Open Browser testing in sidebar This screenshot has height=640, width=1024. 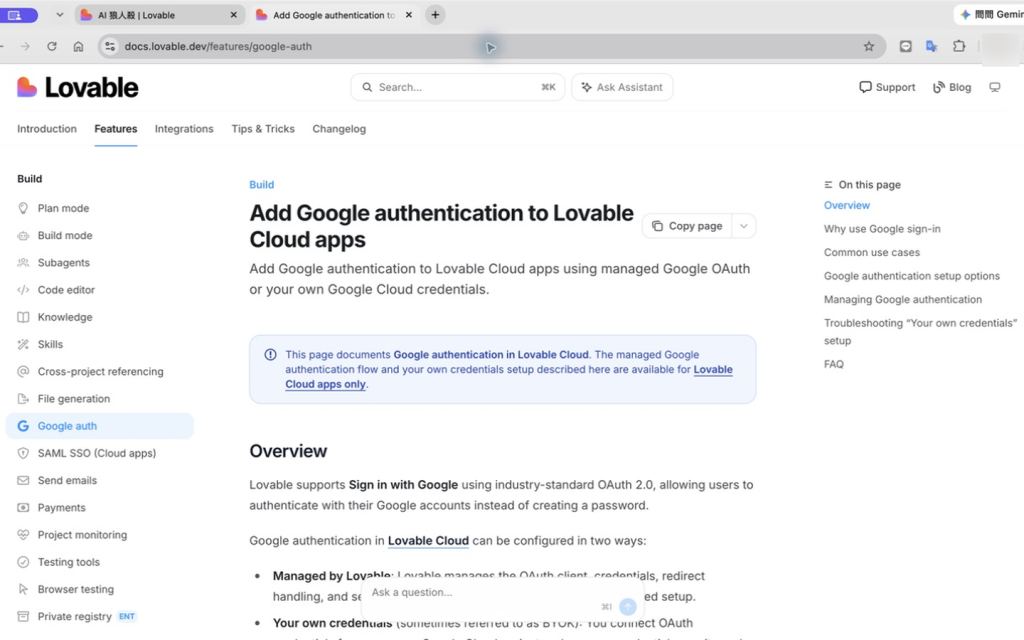point(99,589)
